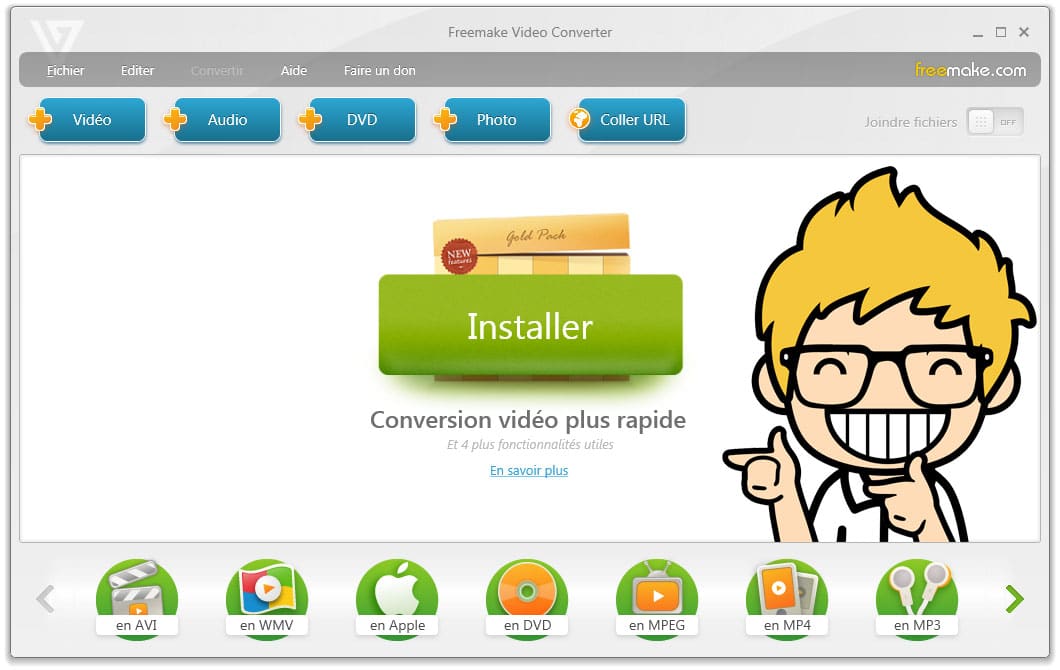Screen dimensions: 1060x670
Task: Click the green Installer button
Action: 530,326
